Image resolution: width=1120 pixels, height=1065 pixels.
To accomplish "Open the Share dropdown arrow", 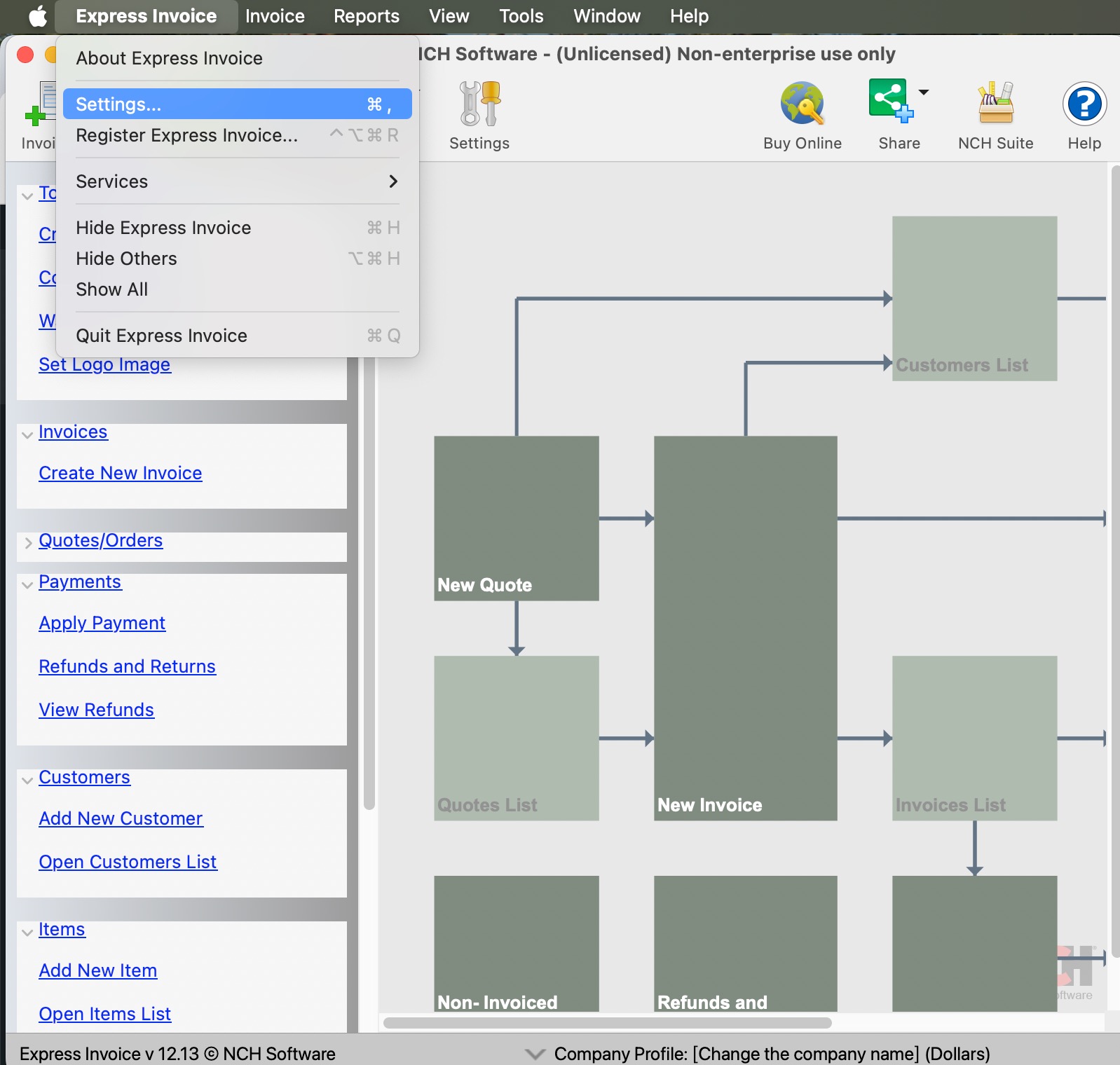I will (924, 92).
